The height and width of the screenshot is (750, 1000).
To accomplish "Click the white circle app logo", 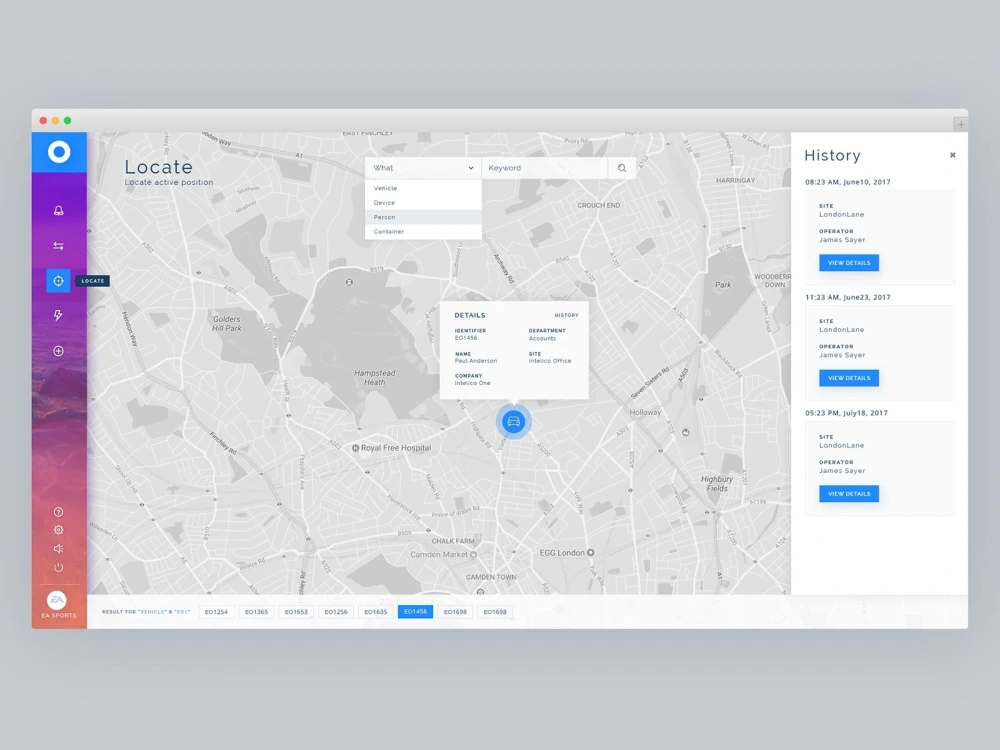I will (59, 152).
